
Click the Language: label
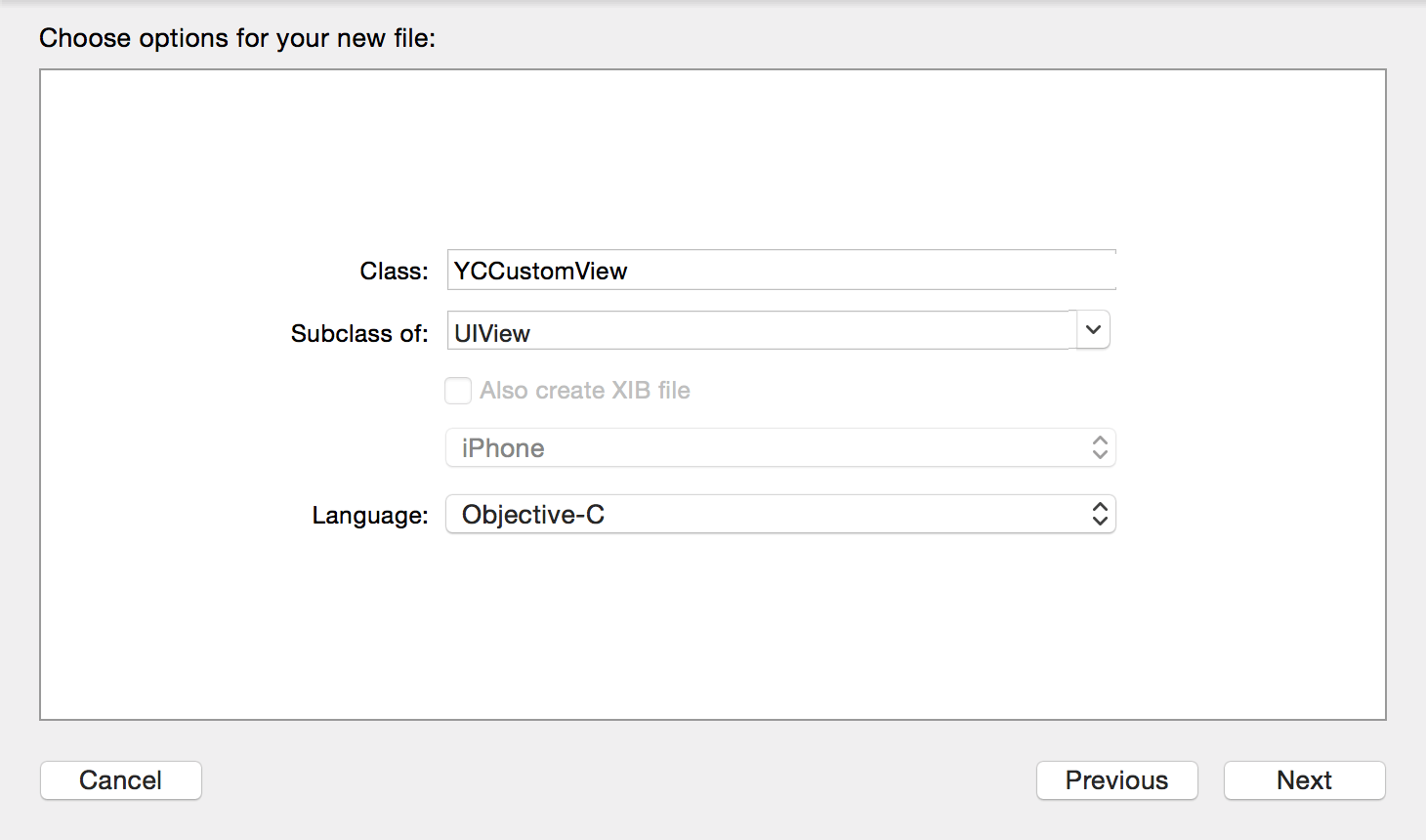pyautogui.click(x=370, y=516)
